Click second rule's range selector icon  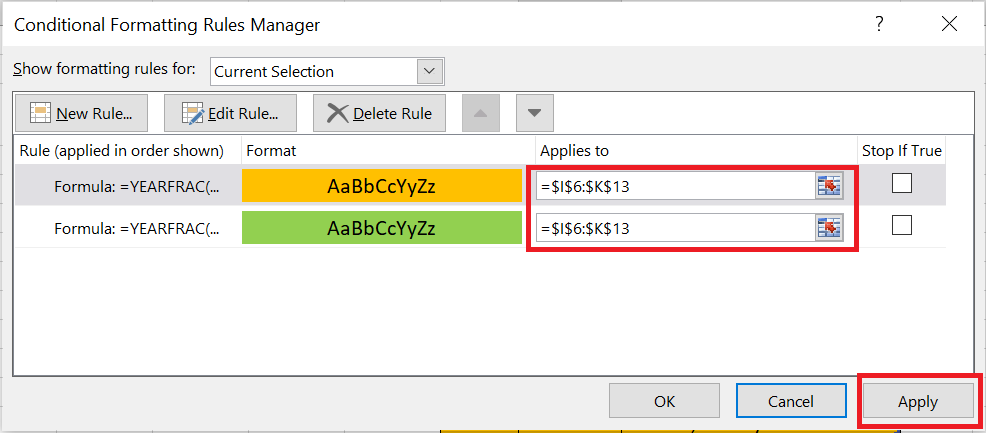(x=829, y=228)
